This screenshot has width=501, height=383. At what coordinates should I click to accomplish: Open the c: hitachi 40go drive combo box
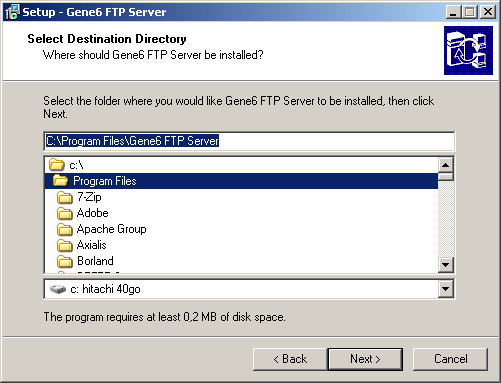pyautogui.click(x=249, y=289)
